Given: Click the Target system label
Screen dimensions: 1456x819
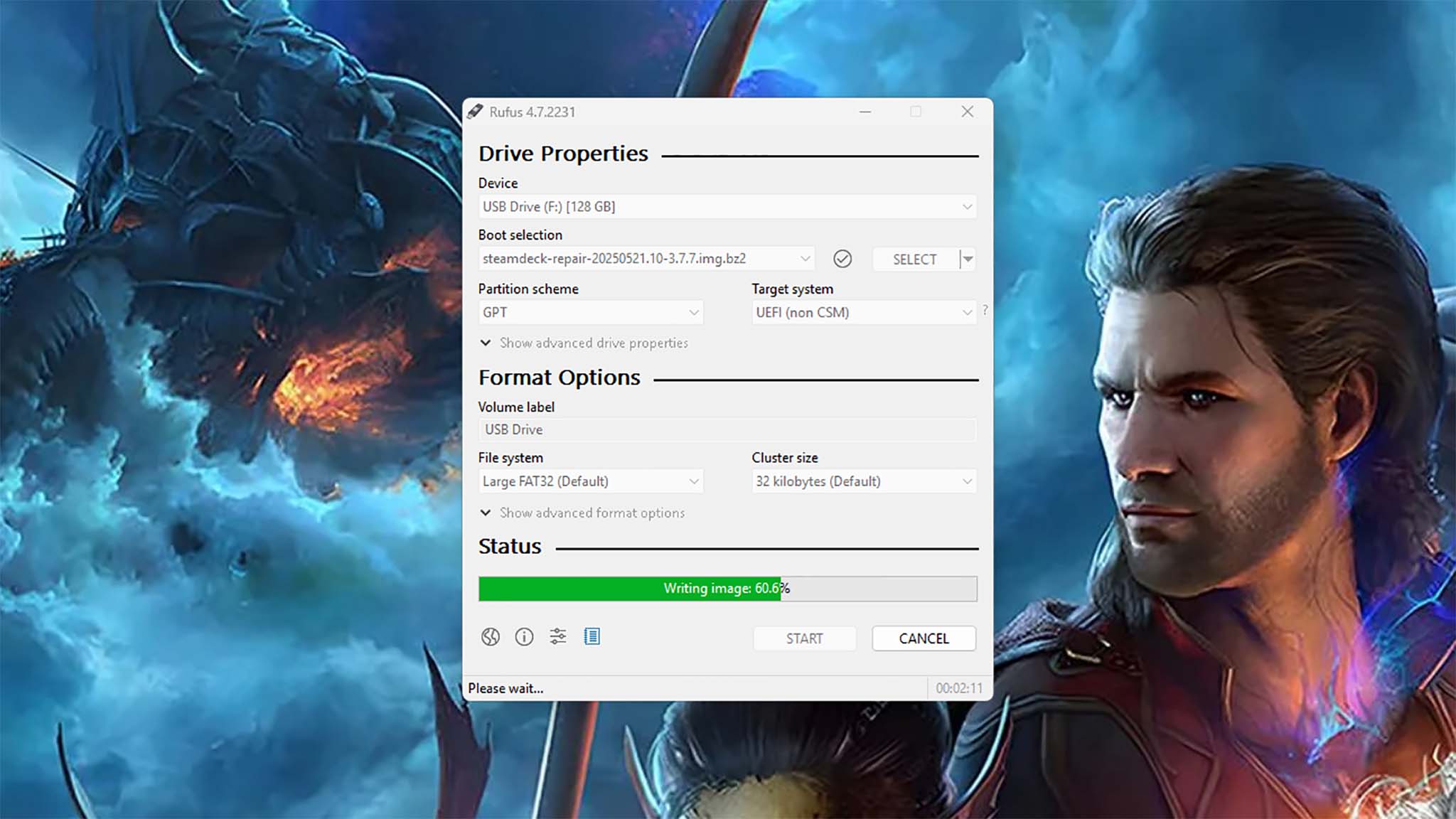Looking at the screenshot, I should [x=793, y=289].
